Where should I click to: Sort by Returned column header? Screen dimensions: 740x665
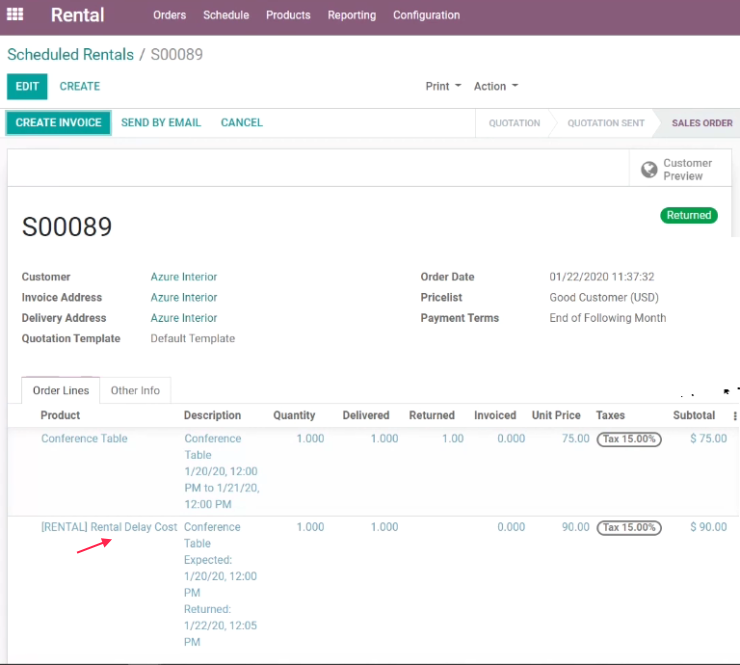click(432, 415)
